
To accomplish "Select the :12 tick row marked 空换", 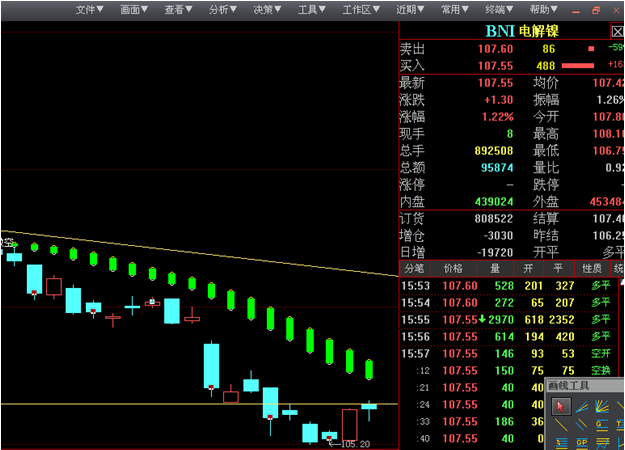I will 509,371.
